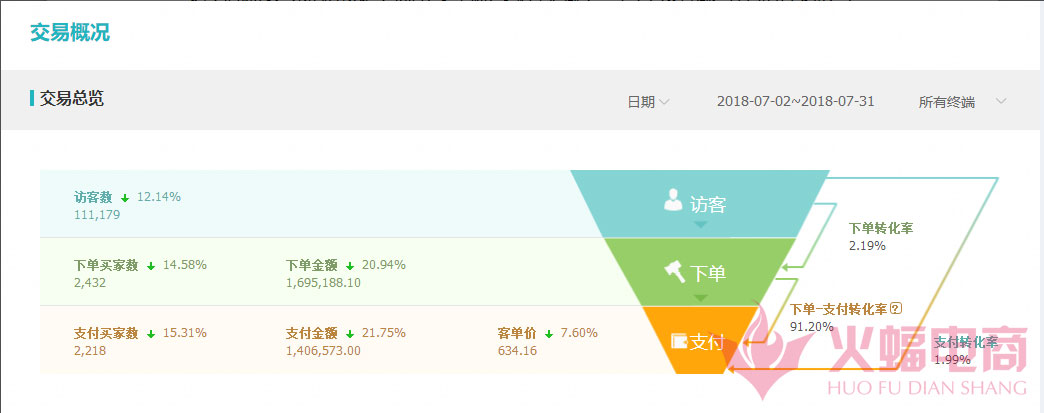This screenshot has width=1044, height=413.
Task: Click the green down arrow beside 访客数
Action: point(125,198)
